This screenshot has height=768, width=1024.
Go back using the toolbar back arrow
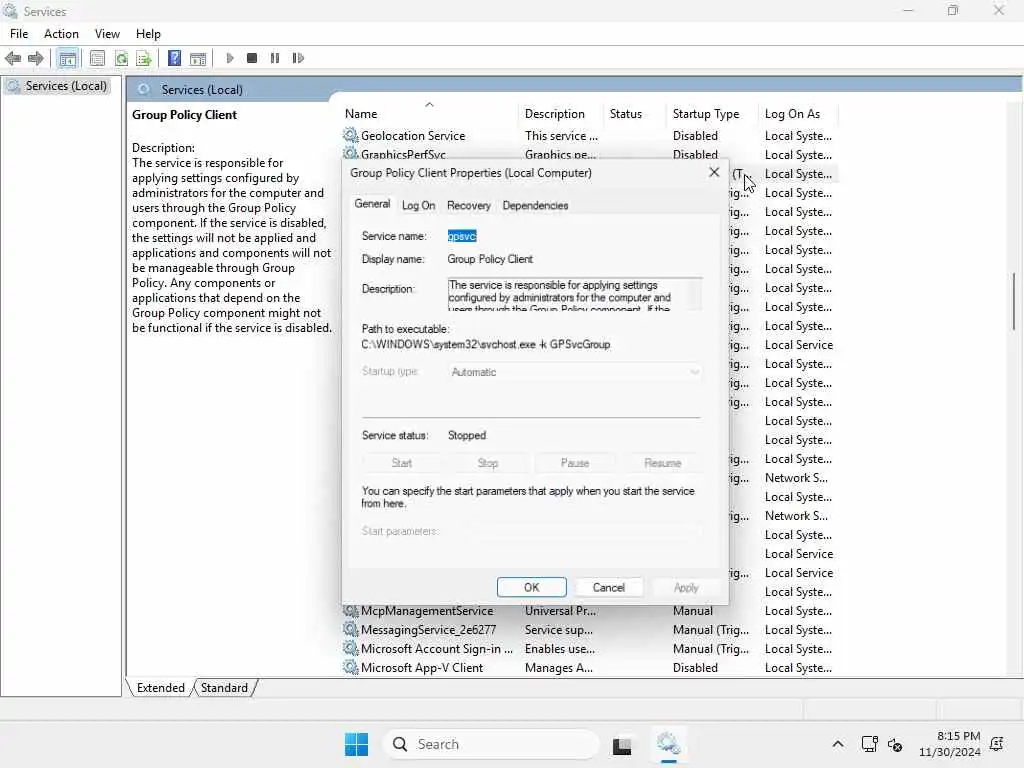point(12,58)
